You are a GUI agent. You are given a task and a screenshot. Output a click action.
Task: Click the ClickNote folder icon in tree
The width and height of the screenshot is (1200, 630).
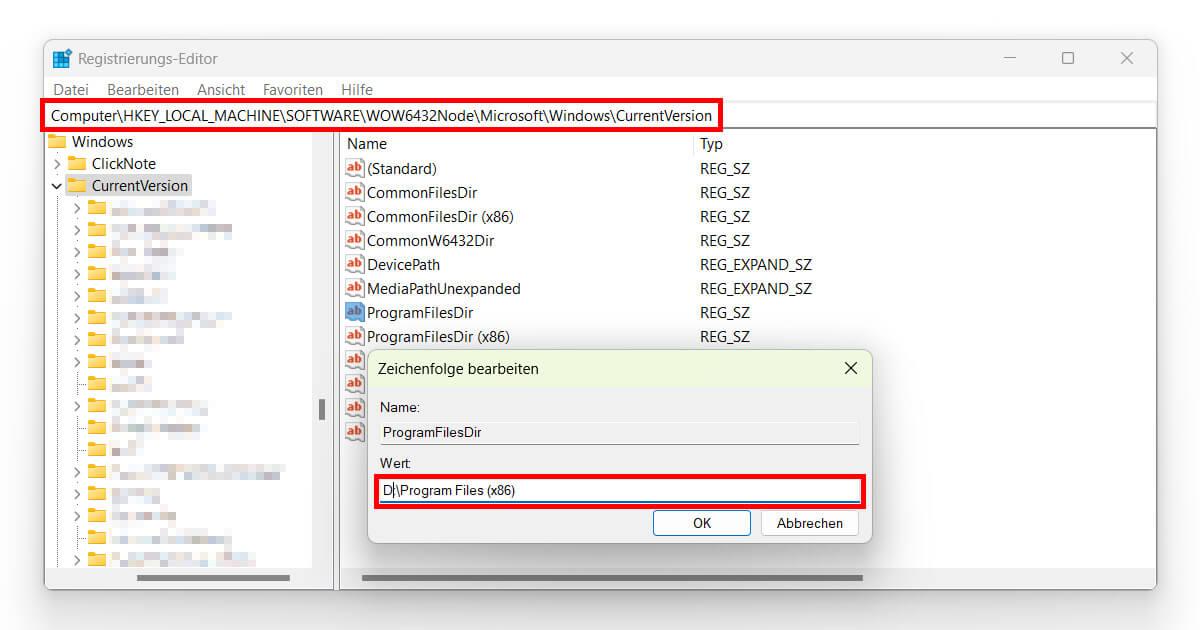pyautogui.click(x=77, y=163)
